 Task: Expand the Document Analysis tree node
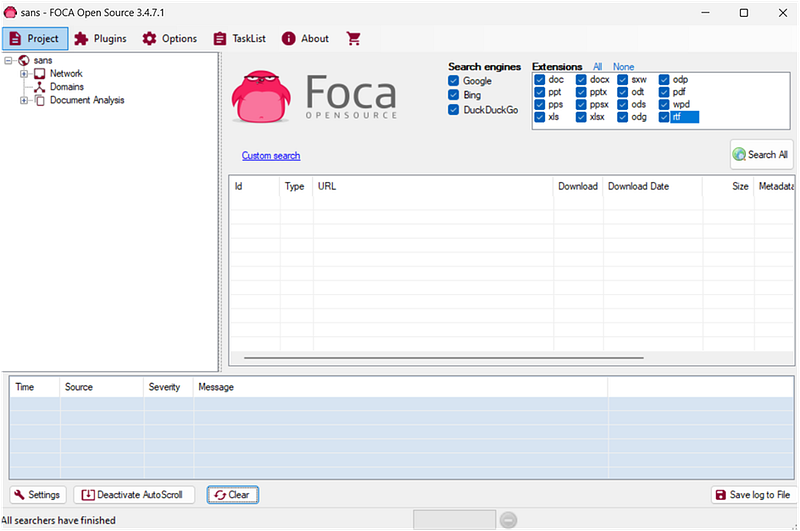(23, 100)
